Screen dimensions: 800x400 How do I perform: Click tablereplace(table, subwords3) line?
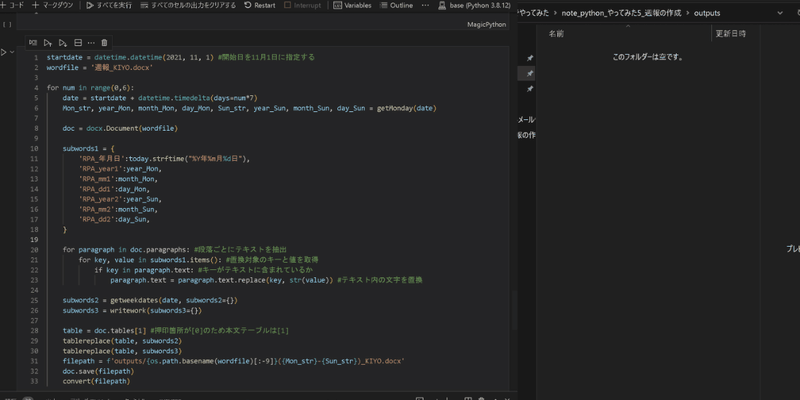(122, 351)
